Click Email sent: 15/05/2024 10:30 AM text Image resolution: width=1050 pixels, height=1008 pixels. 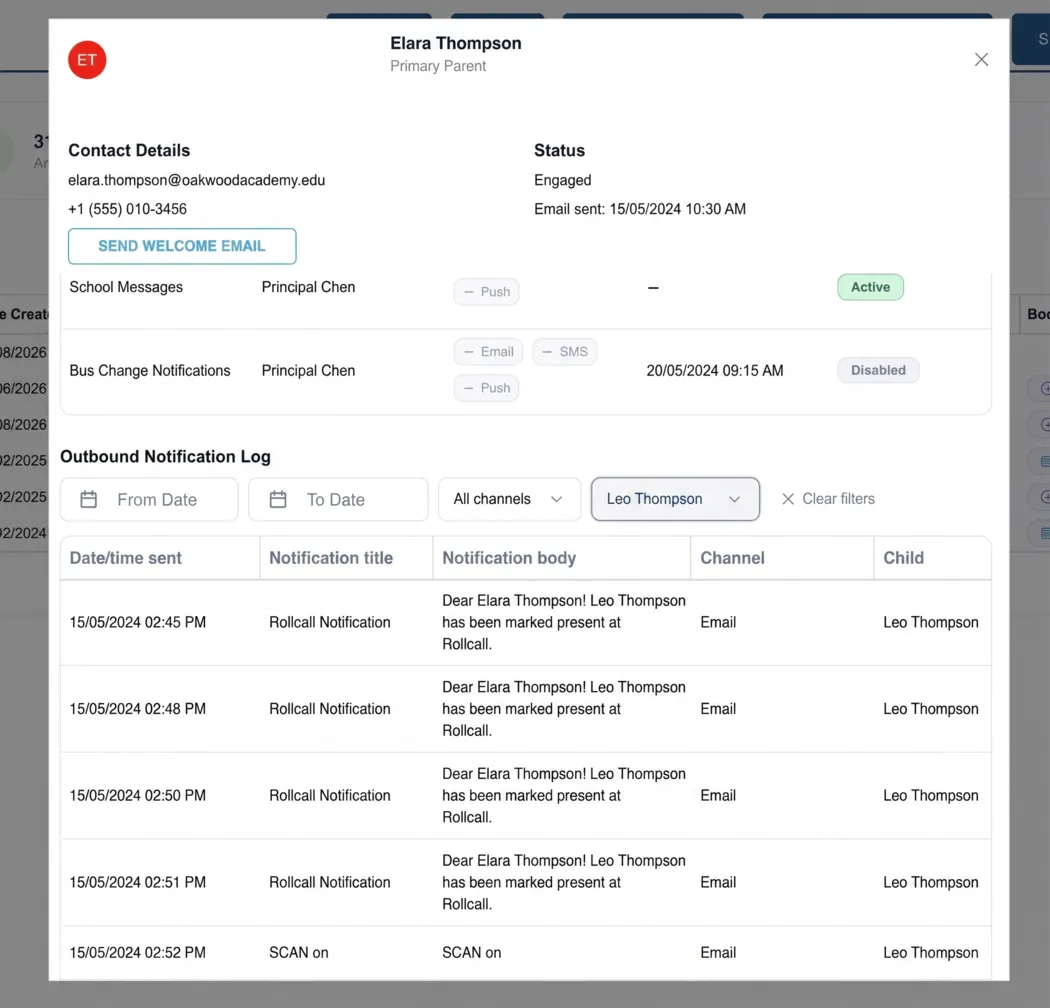pos(640,209)
